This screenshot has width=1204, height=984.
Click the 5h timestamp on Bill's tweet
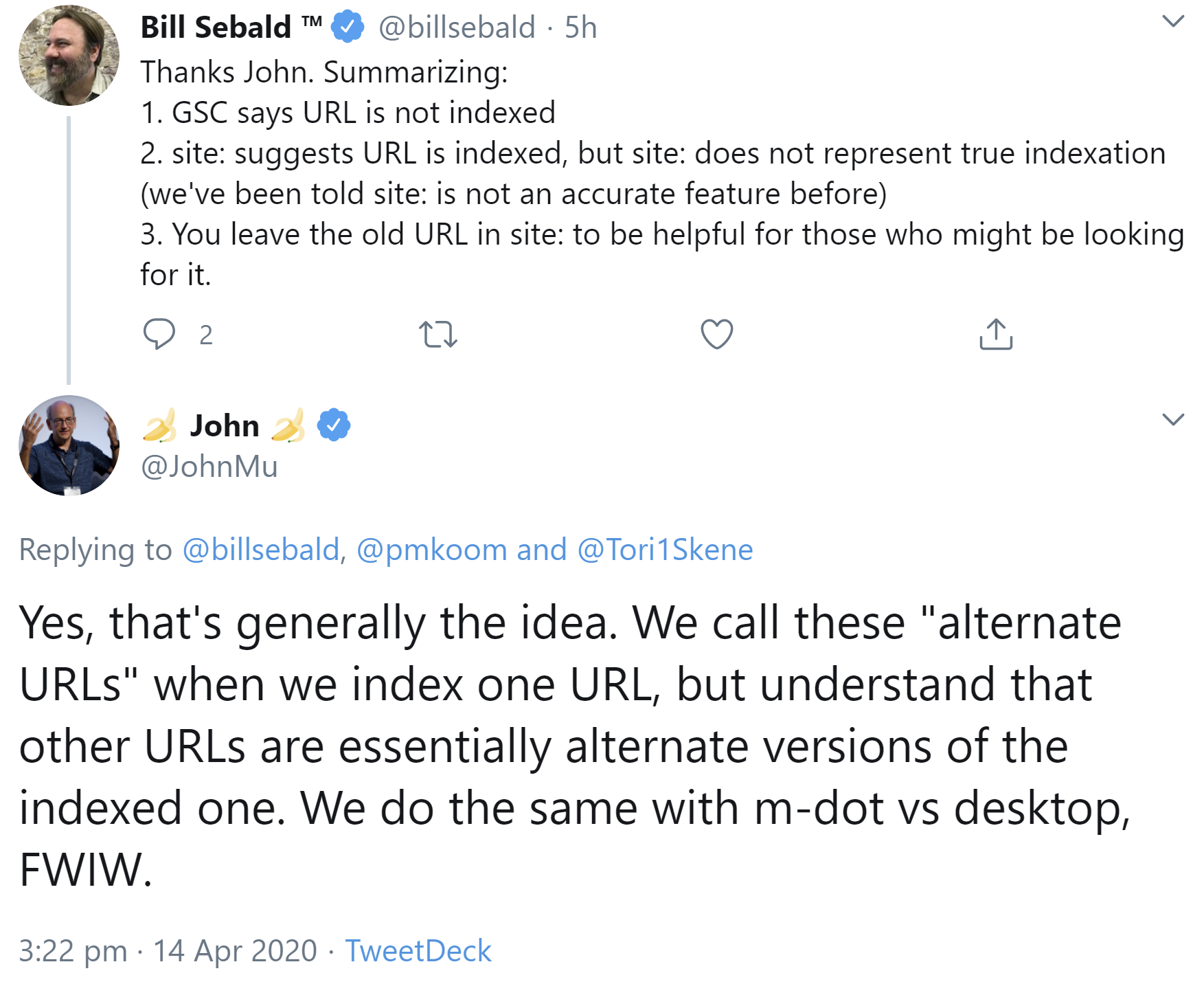tap(579, 26)
